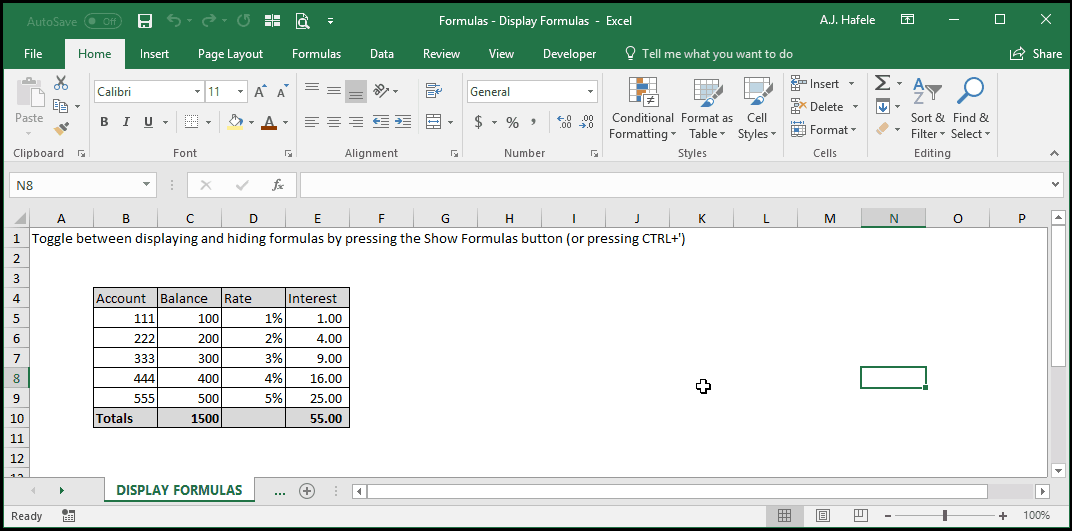Click the Clear eraser icon
The width and height of the screenshot is (1072, 531).
click(883, 128)
